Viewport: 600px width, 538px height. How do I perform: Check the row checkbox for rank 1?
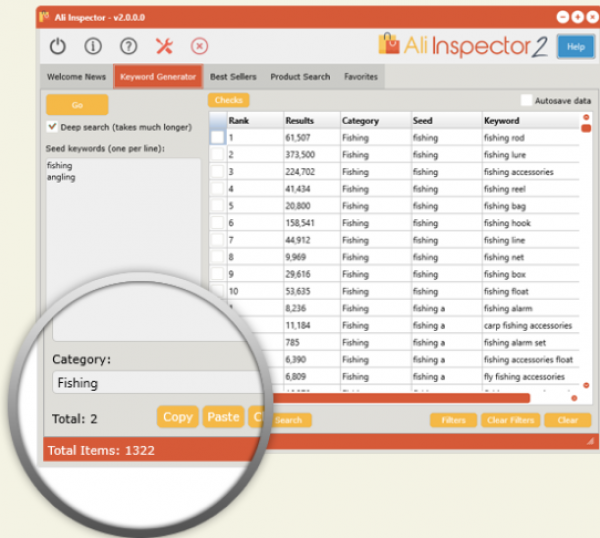click(217, 138)
